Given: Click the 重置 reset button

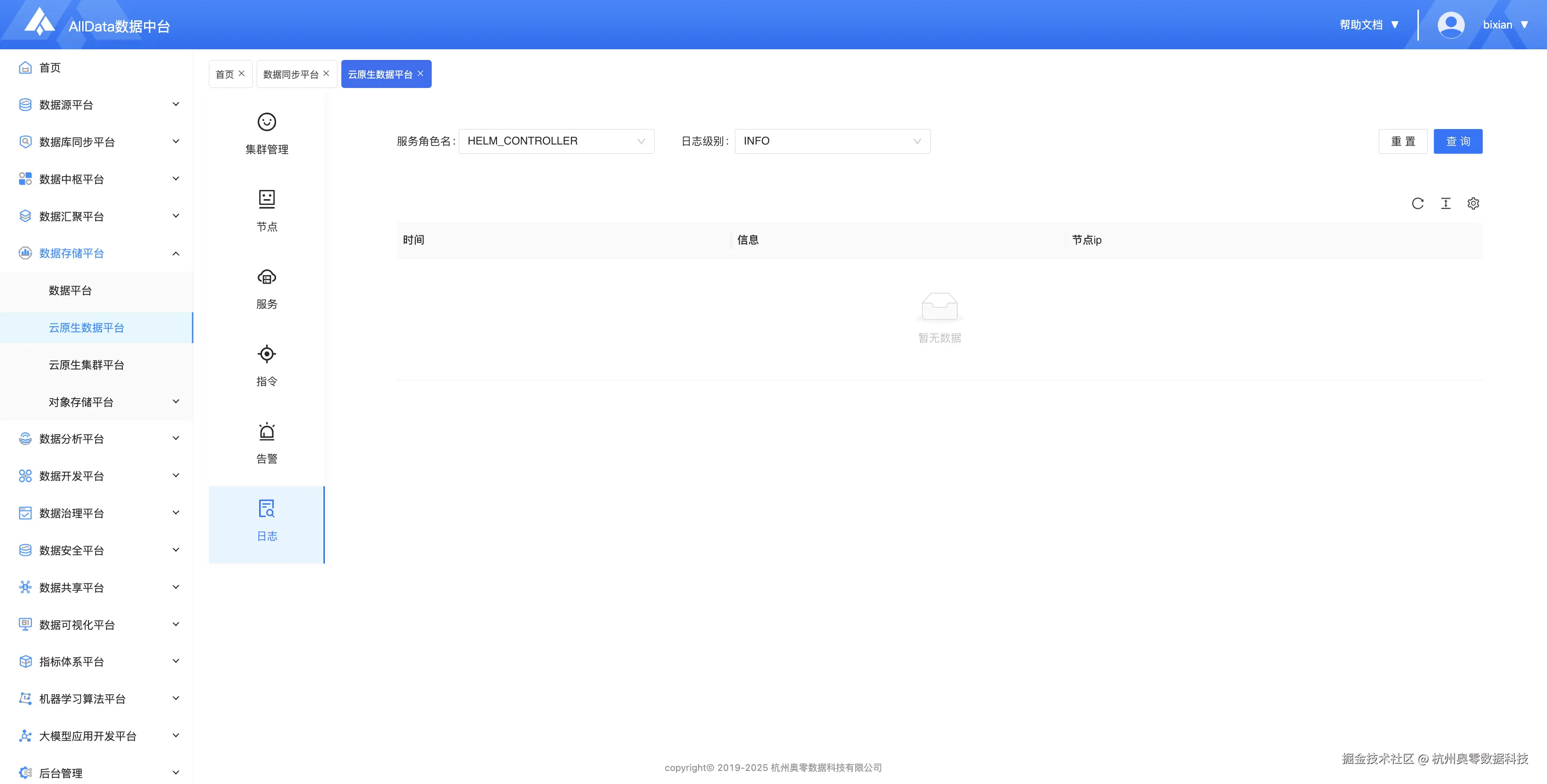Looking at the screenshot, I should [1402, 141].
